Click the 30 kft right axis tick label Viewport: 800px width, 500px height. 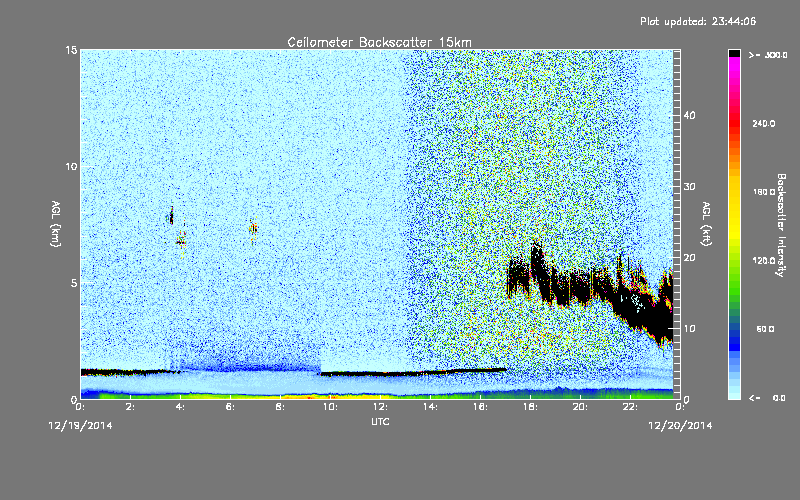[x=689, y=187]
